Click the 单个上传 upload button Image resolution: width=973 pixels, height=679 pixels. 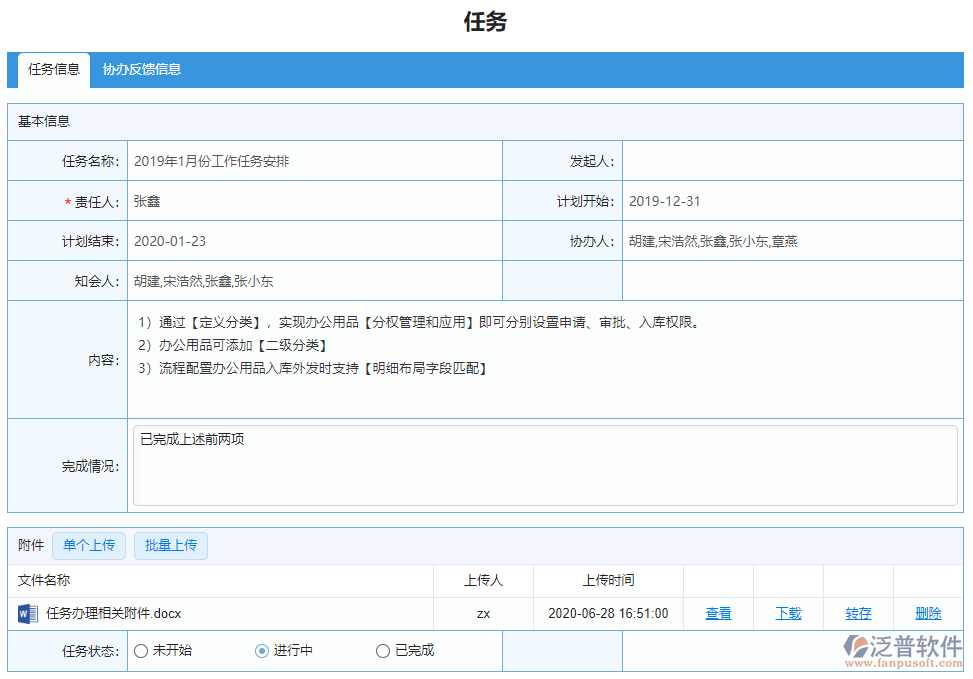89,545
